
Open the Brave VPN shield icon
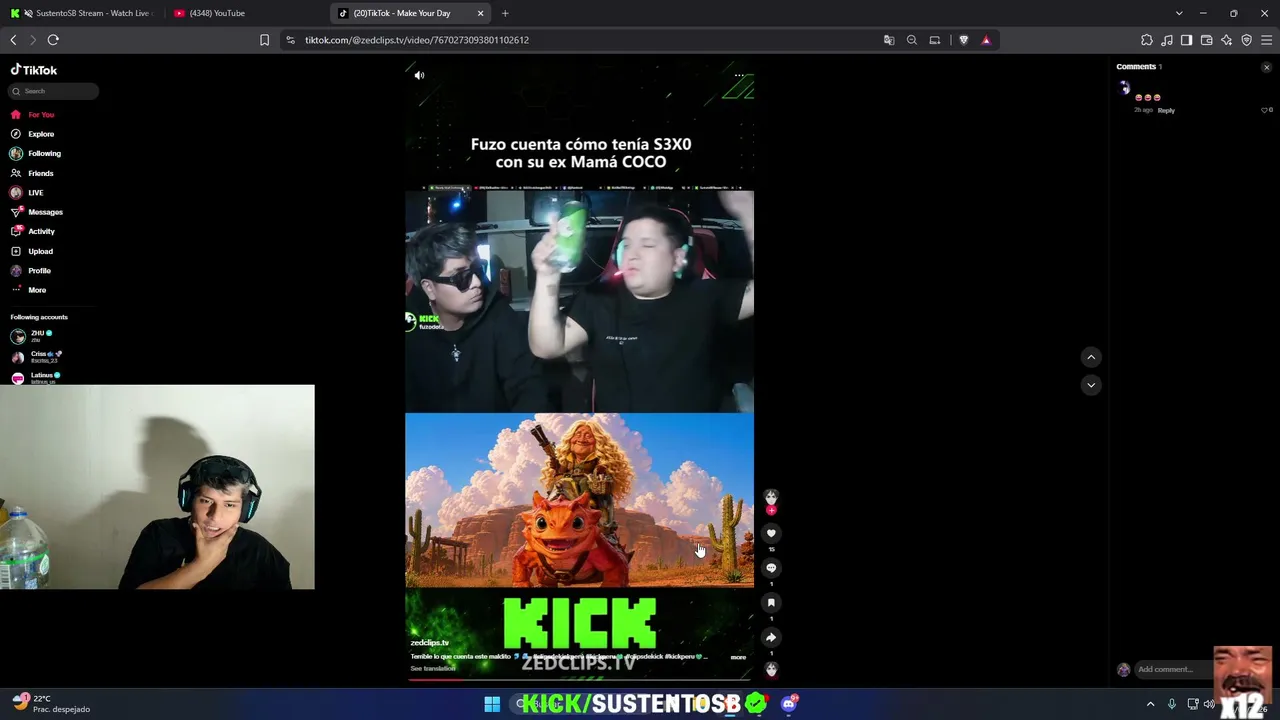click(x=1247, y=40)
